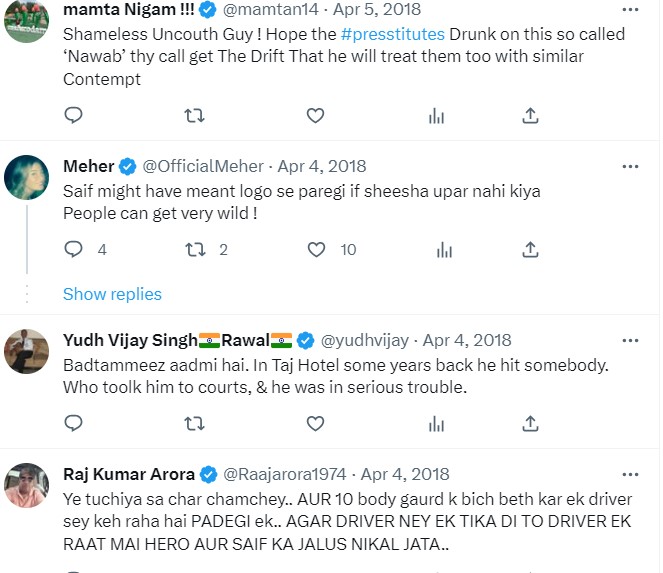
Task: Open more options for Raj Kumar Arora's tweet
Action: 630,474
